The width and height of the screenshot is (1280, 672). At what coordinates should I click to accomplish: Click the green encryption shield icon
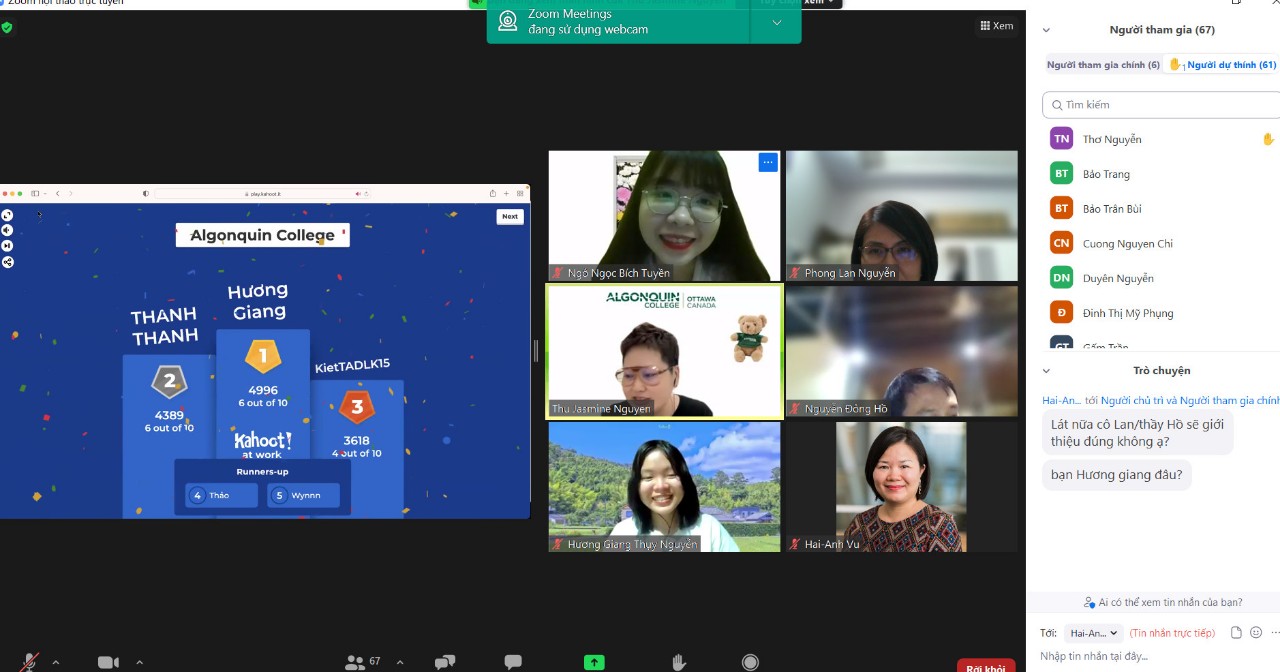click(7, 28)
